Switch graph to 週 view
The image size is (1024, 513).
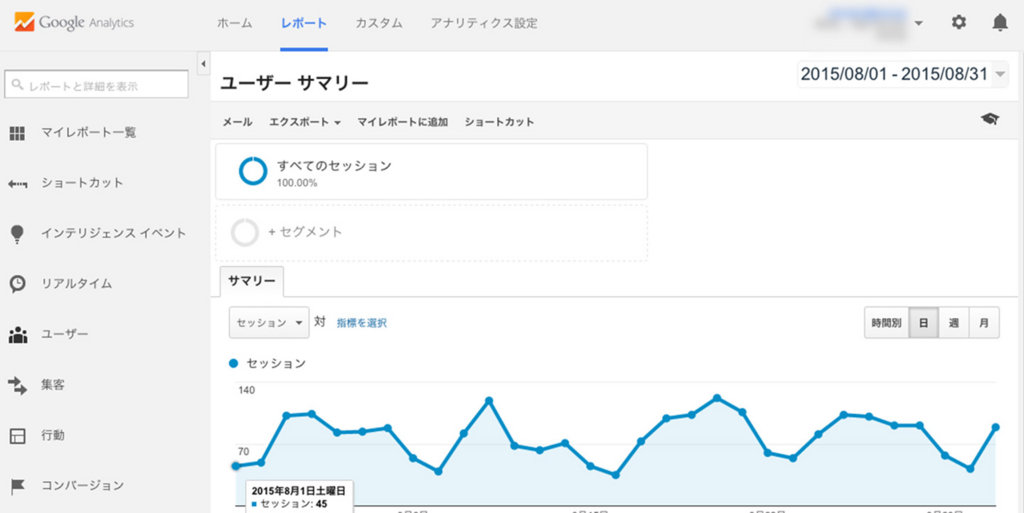pyautogui.click(x=953, y=322)
